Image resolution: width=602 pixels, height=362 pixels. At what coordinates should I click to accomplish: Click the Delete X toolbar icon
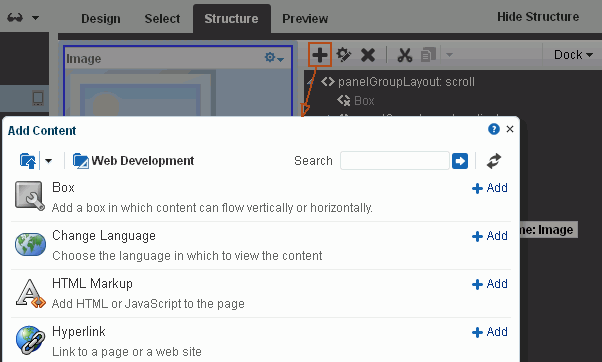(x=368, y=55)
